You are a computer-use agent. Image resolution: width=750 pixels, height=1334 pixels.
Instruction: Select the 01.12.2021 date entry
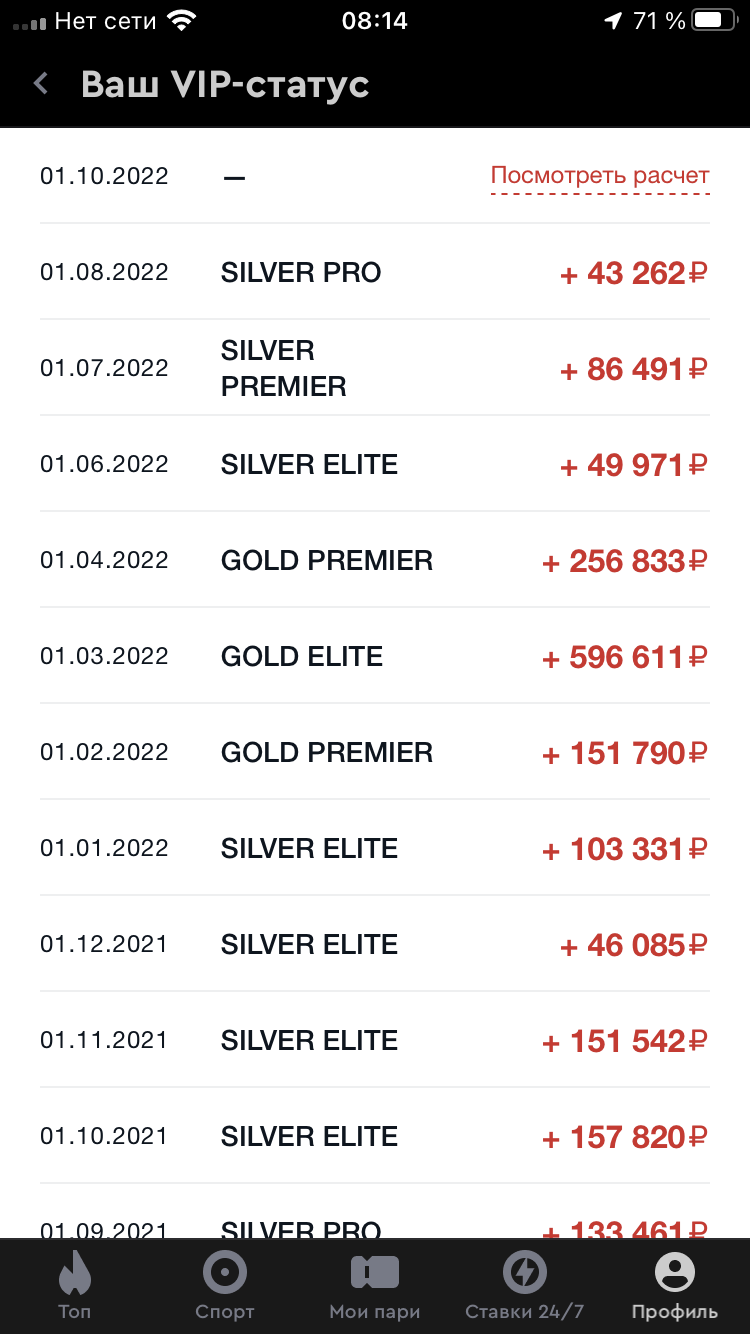[104, 945]
